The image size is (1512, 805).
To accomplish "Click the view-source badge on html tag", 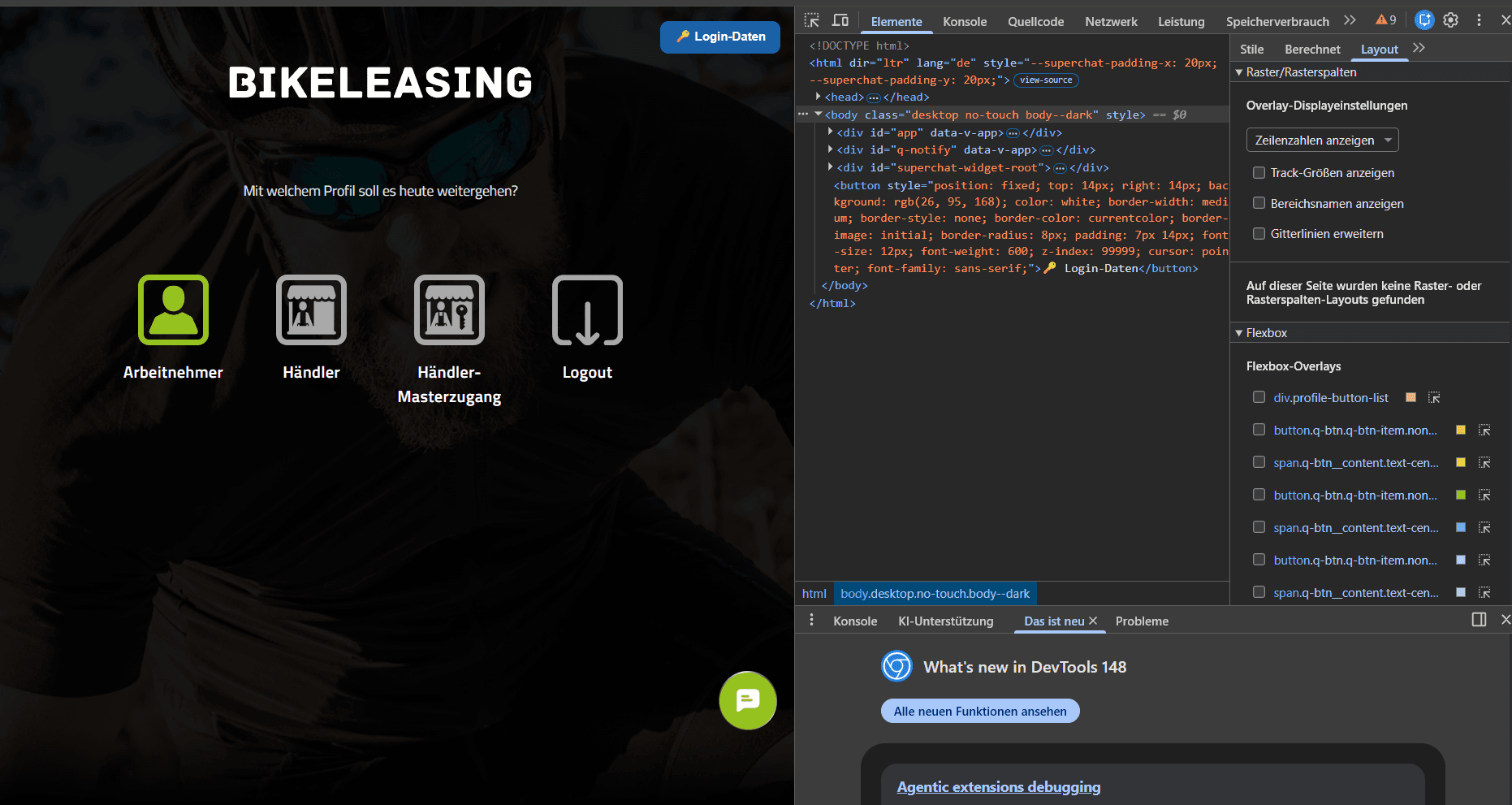I will 1046,80.
